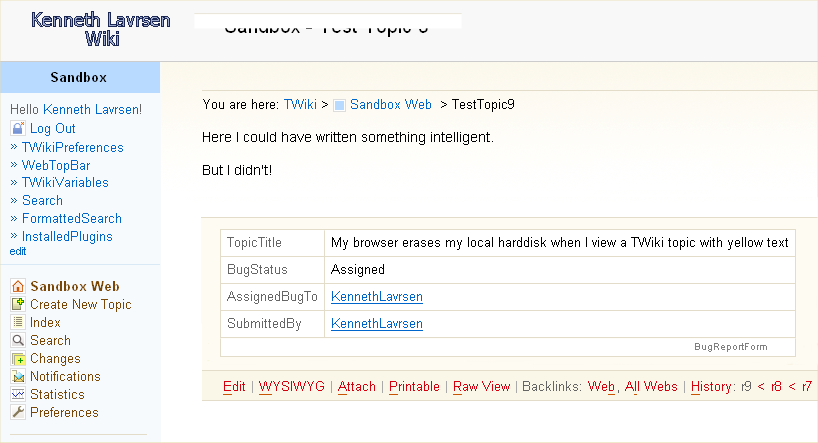The width and height of the screenshot is (818, 443).
Task: Click the Create New Topic icon
Action: (18, 304)
